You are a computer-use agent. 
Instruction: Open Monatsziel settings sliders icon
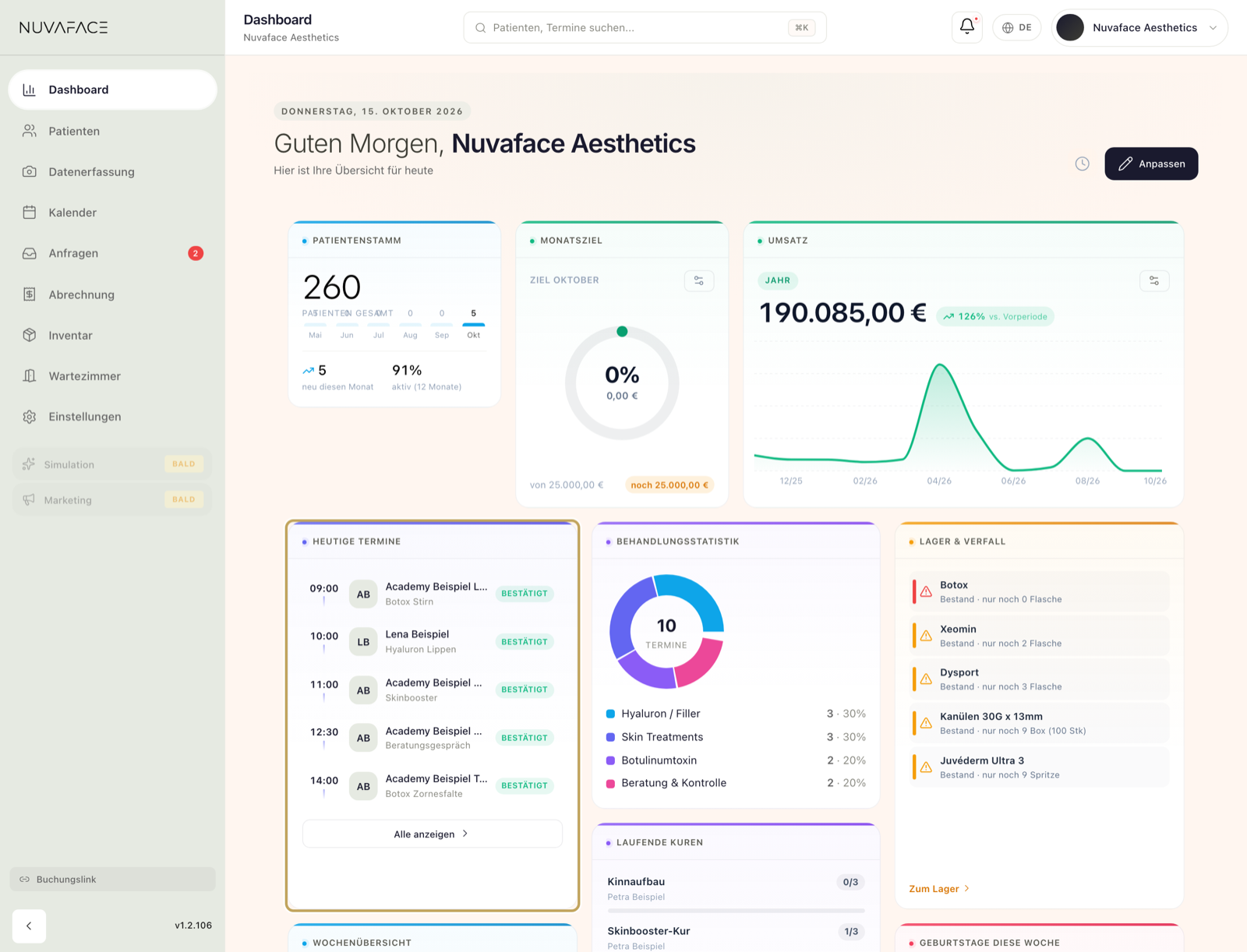tap(698, 280)
